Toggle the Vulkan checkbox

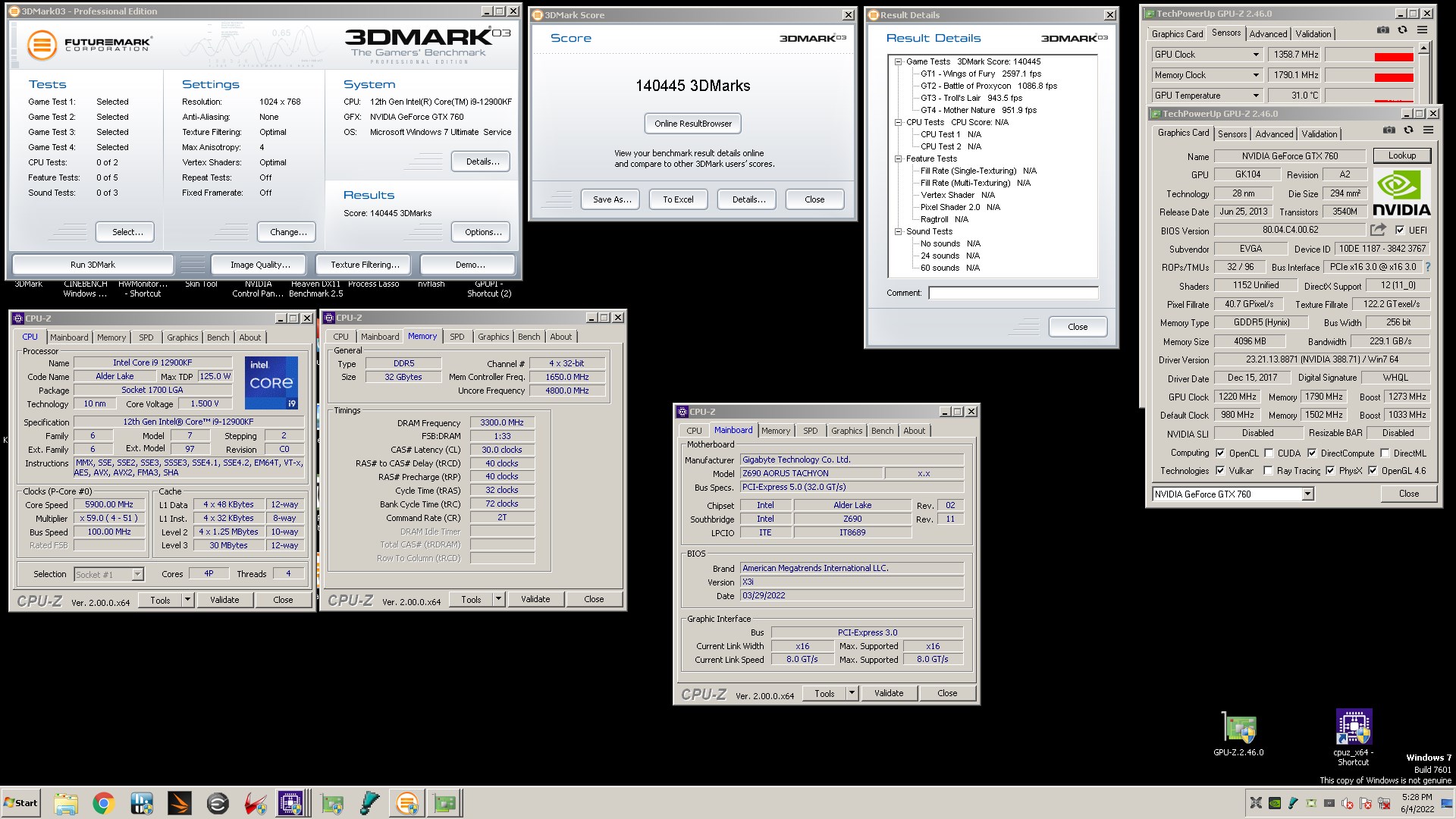click(x=1219, y=471)
